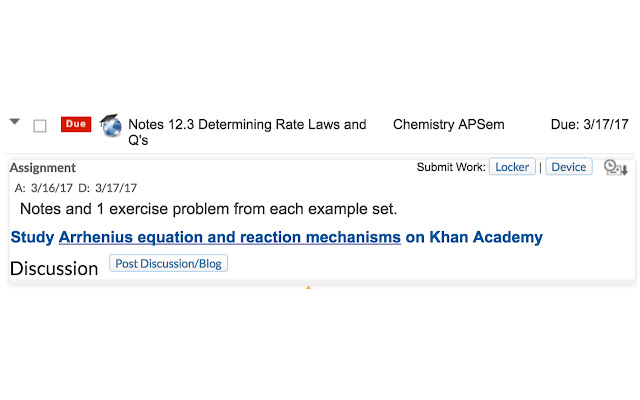The width and height of the screenshot is (640, 400).
Task: Click the Submit Work label
Action: coord(451,167)
